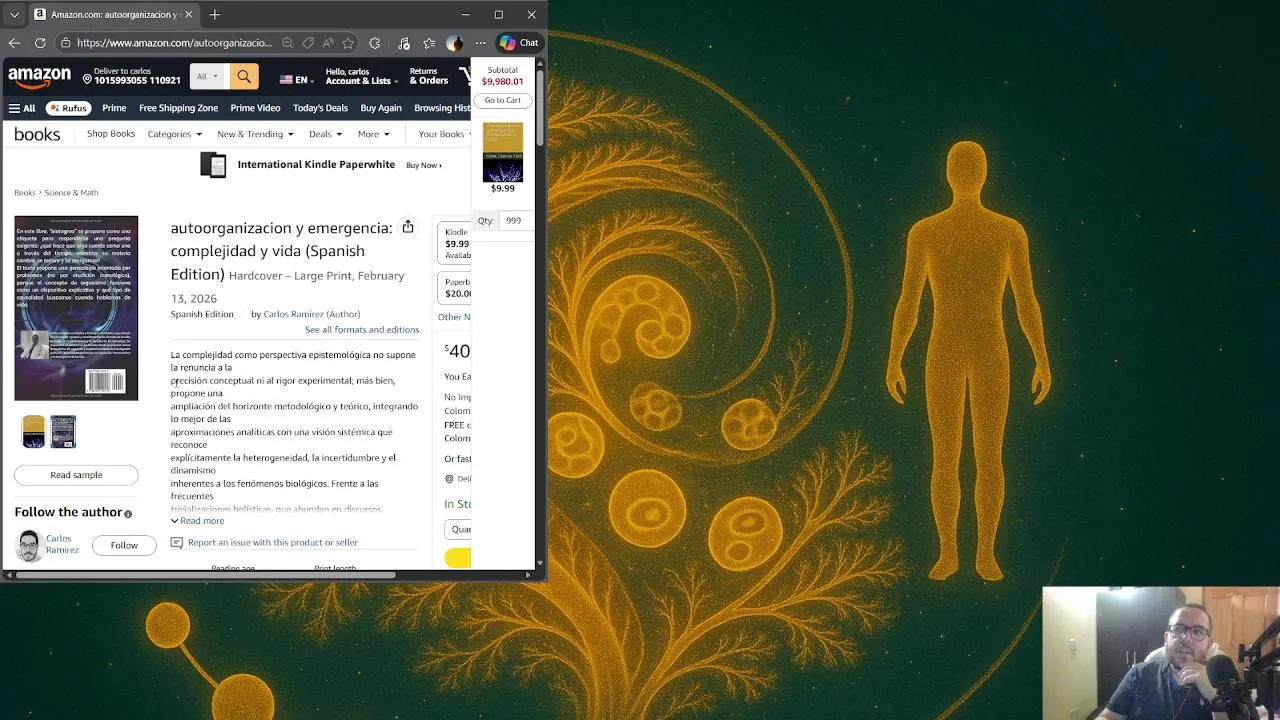
Task: Open the All hamburger menu
Action: point(22,108)
